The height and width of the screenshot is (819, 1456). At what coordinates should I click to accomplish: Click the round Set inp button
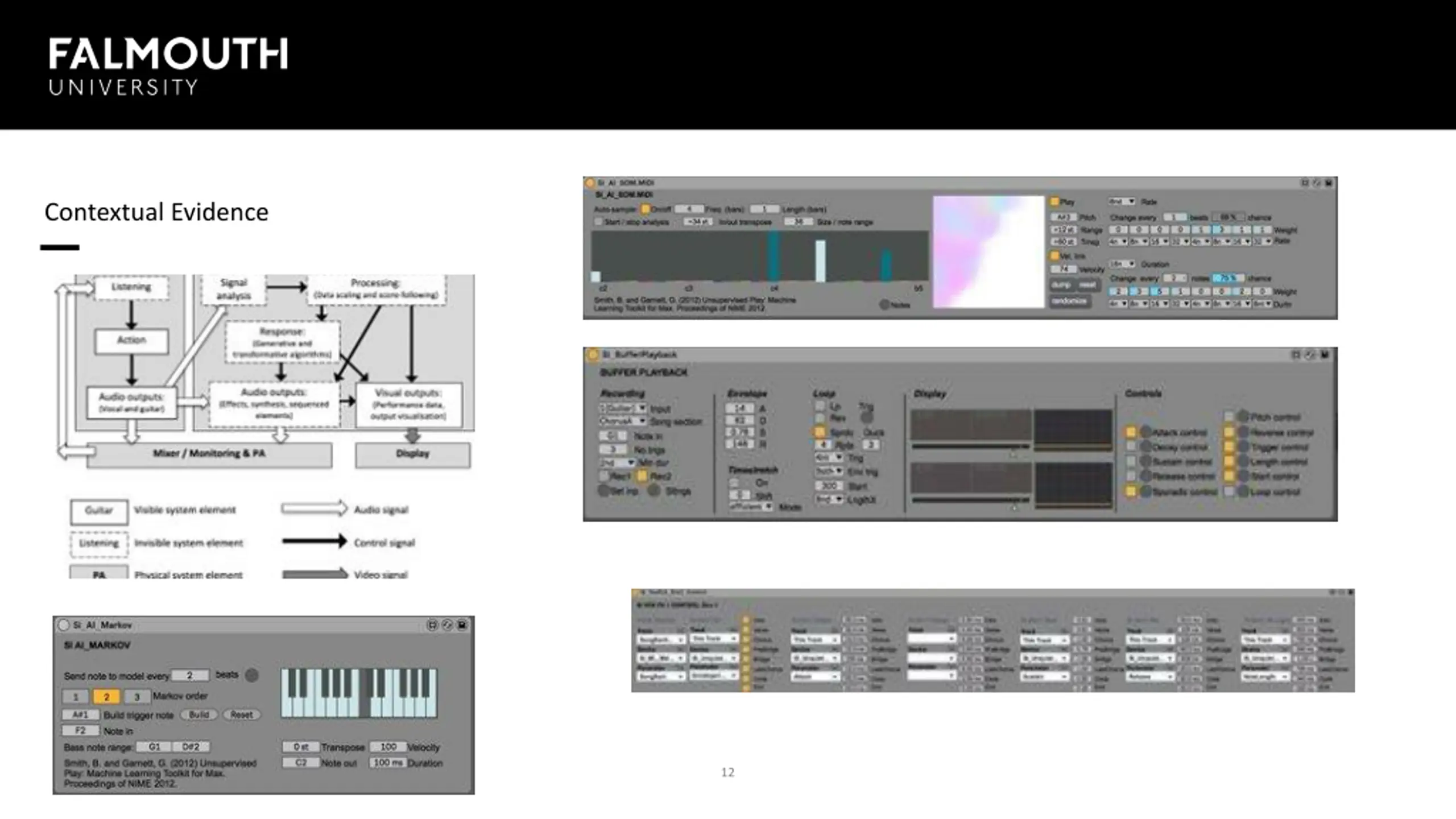point(603,490)
